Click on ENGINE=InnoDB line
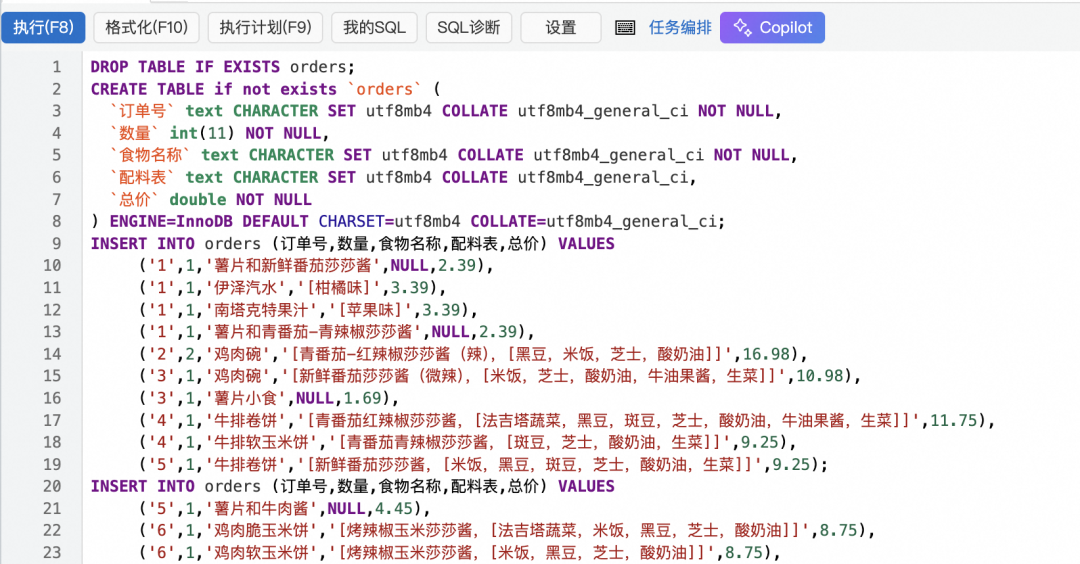The image size is (1080, 564). [x=408, y=221]
